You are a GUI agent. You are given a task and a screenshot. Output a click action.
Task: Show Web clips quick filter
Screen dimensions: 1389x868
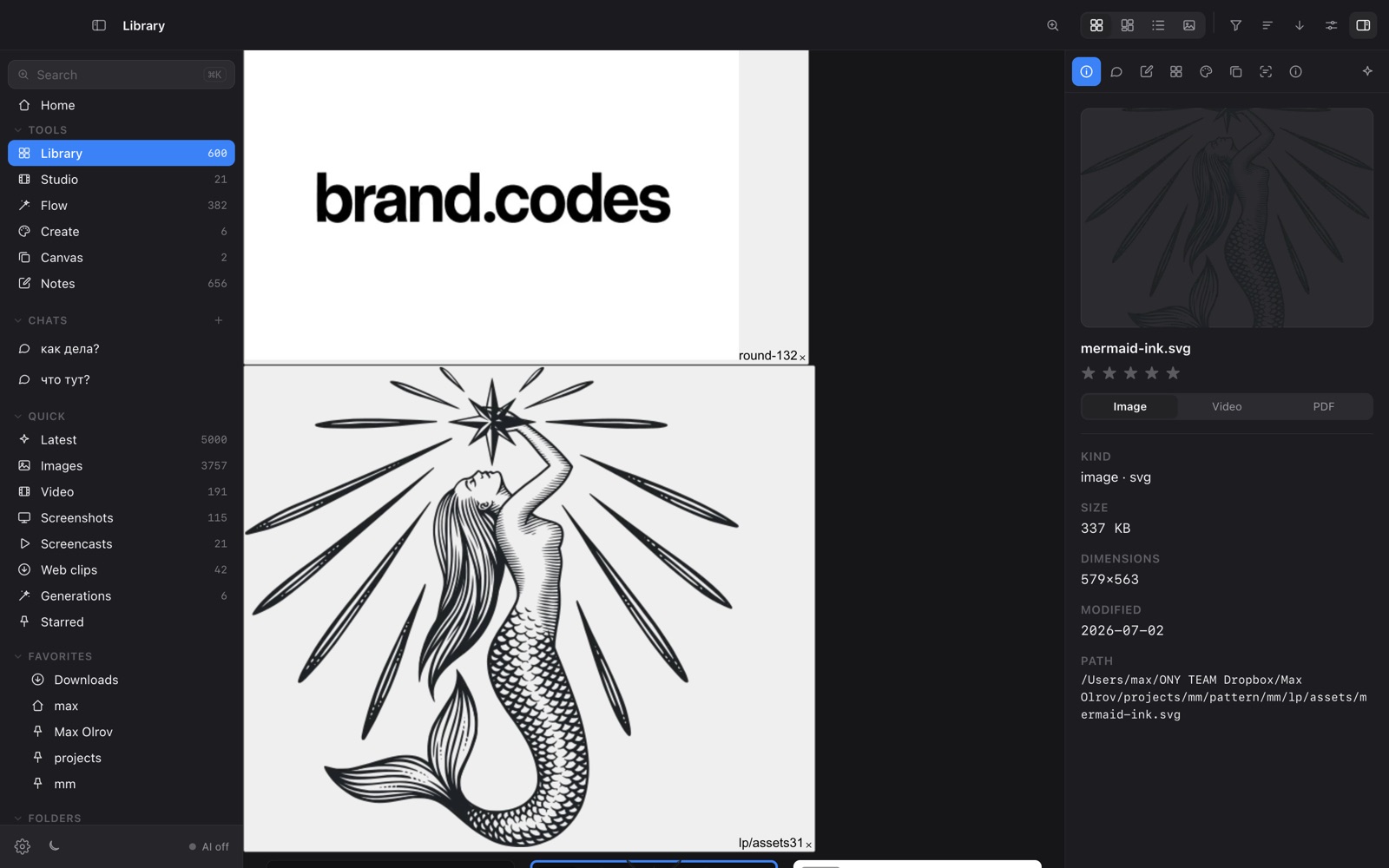(122, 569)
